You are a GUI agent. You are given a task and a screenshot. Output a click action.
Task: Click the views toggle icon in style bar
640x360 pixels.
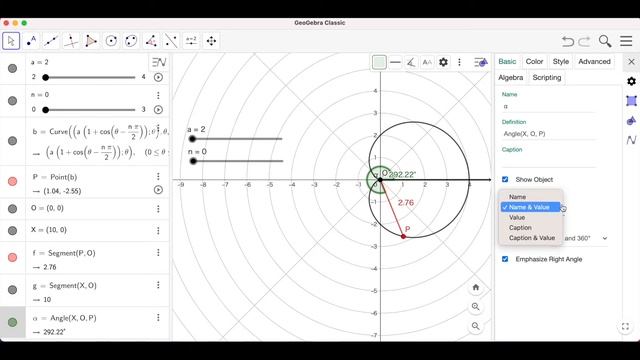tap(481, 62)
